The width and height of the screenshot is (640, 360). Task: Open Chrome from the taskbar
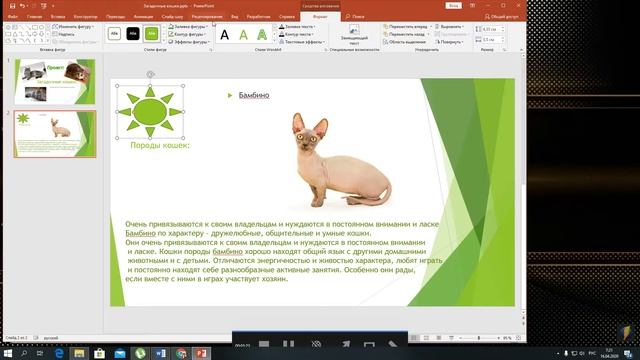181,353
